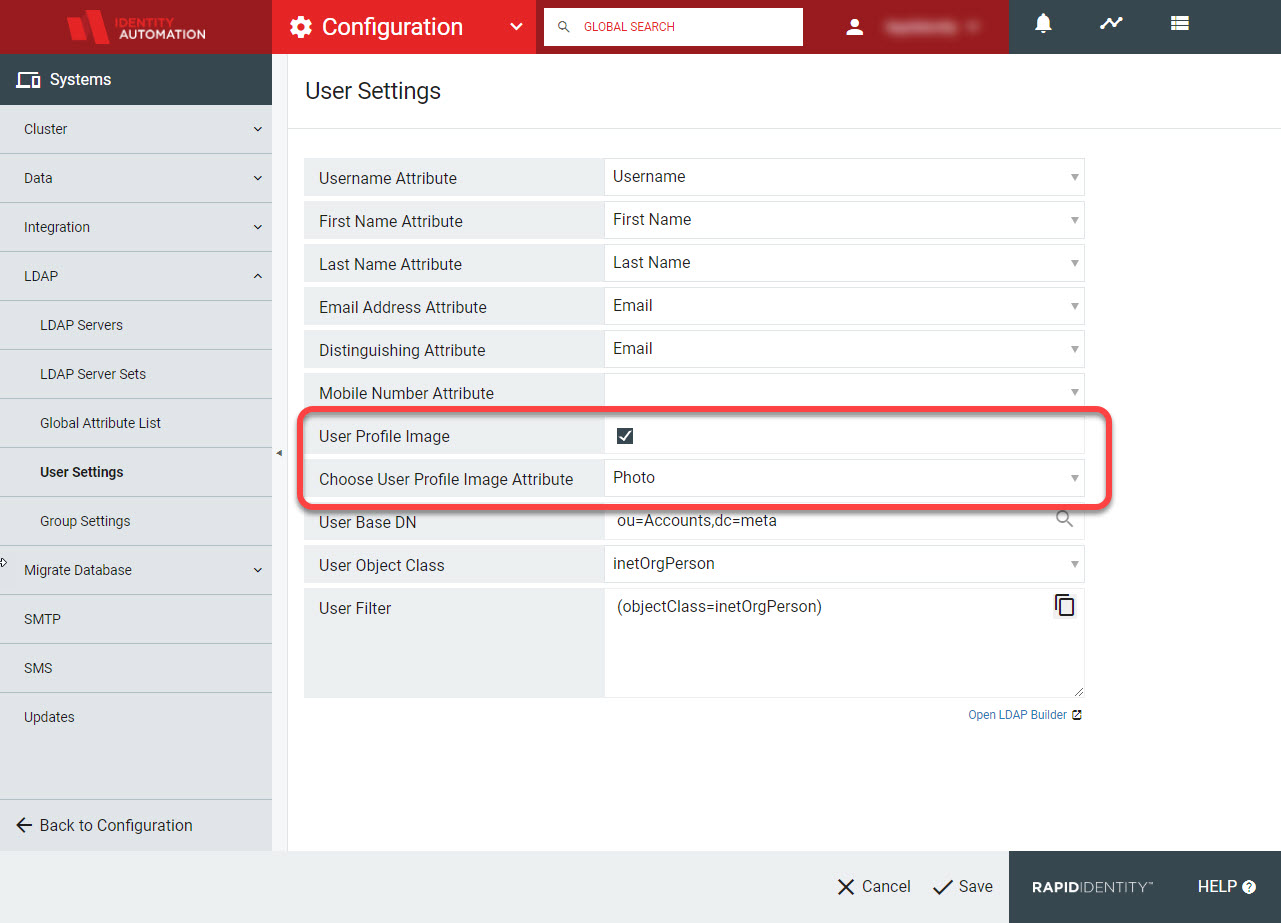Click the Cancel button

tap(874, 887)
